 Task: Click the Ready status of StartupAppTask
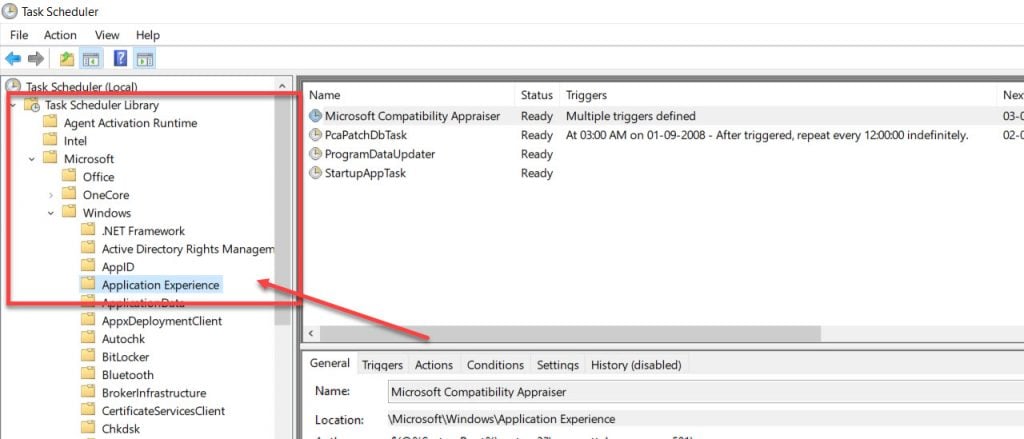537,173
